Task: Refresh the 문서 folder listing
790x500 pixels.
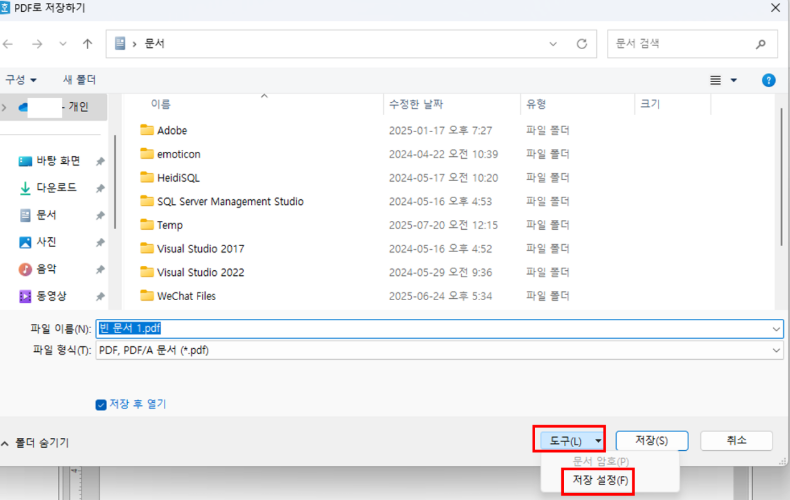Action: pyautogui.click(x=582, y=44)
